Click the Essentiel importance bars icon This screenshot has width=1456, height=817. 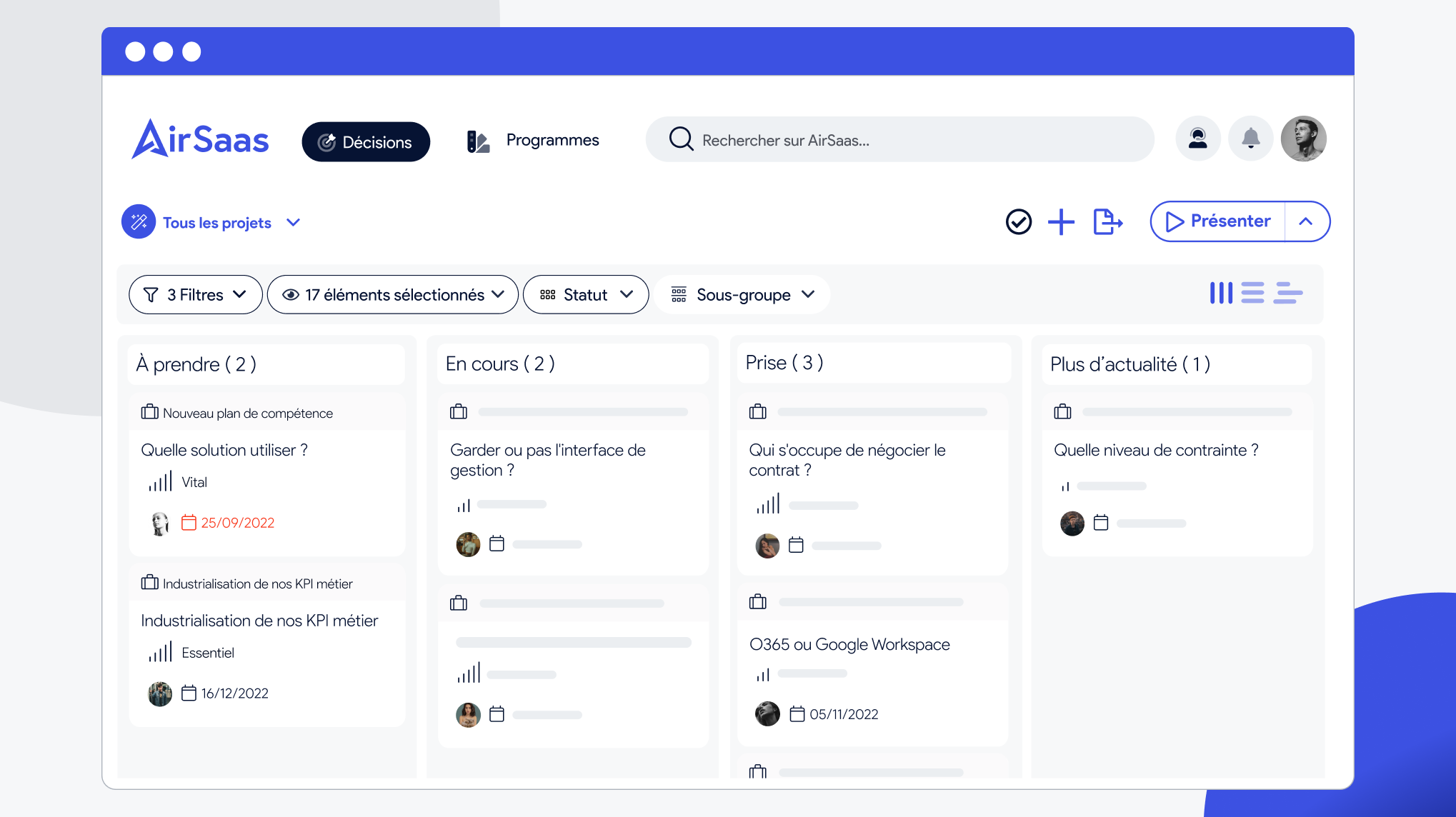(x=160, y=652)
